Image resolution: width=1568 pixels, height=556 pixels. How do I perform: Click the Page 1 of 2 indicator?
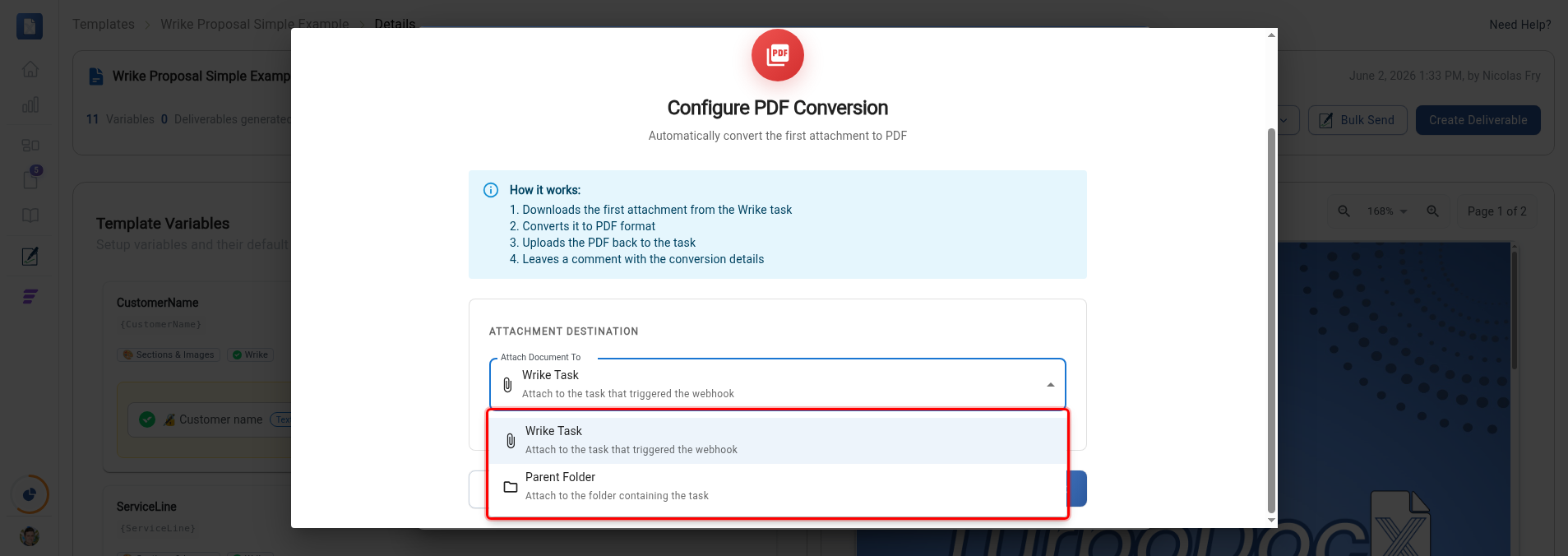[1496, 211]
